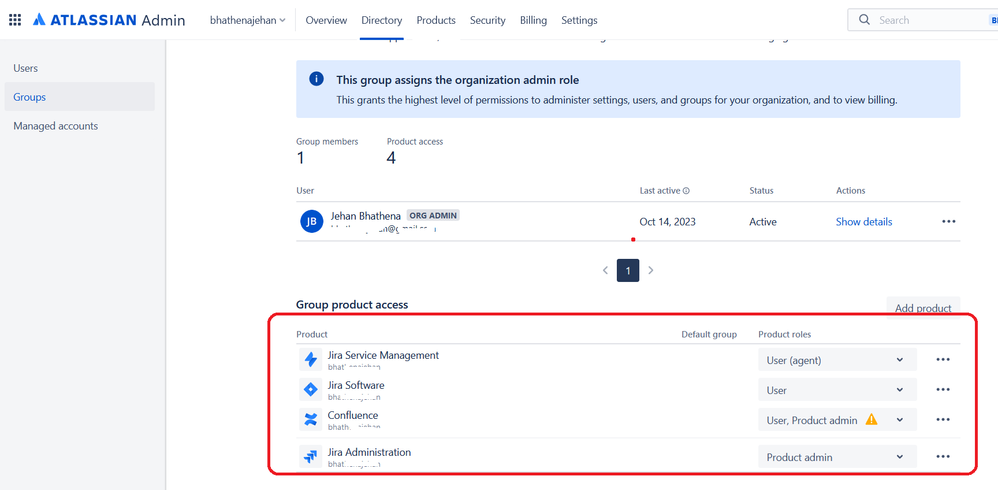Click the Group members count label
998x490 pixels.
click(327, 141)
